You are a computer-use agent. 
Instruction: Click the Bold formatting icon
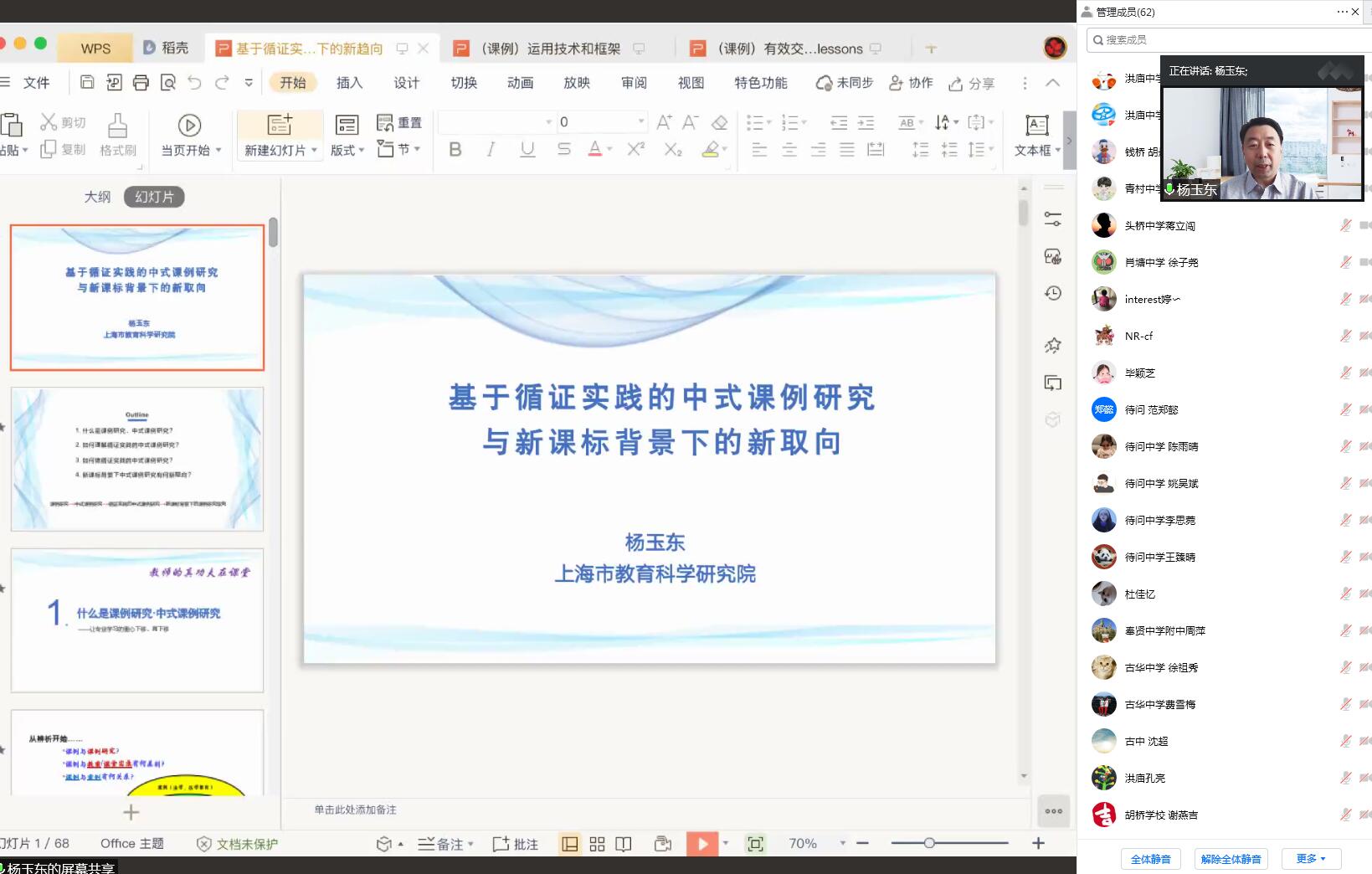tap(455, 149)
